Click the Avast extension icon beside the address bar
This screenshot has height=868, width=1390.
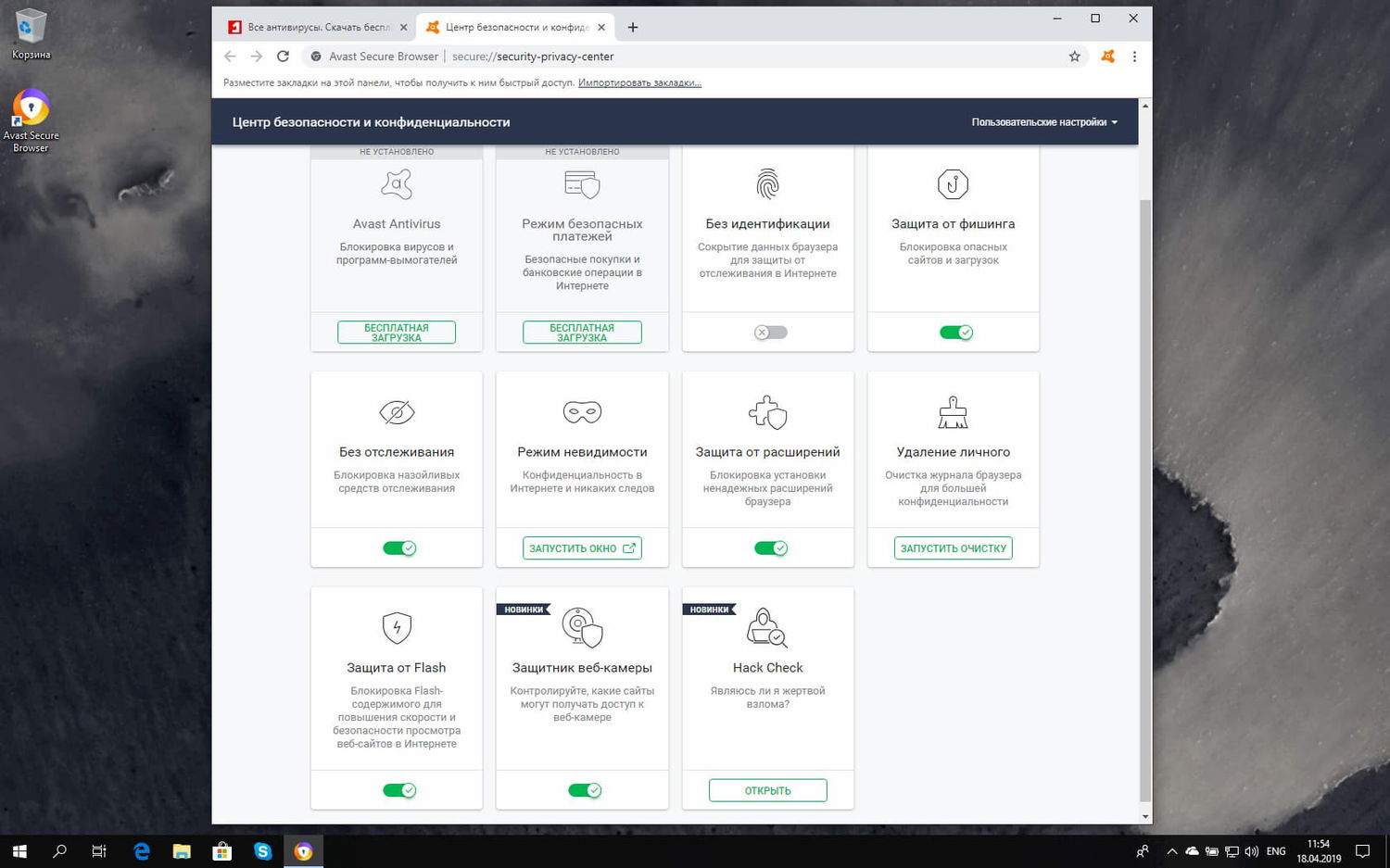(x=1106, y=56)
